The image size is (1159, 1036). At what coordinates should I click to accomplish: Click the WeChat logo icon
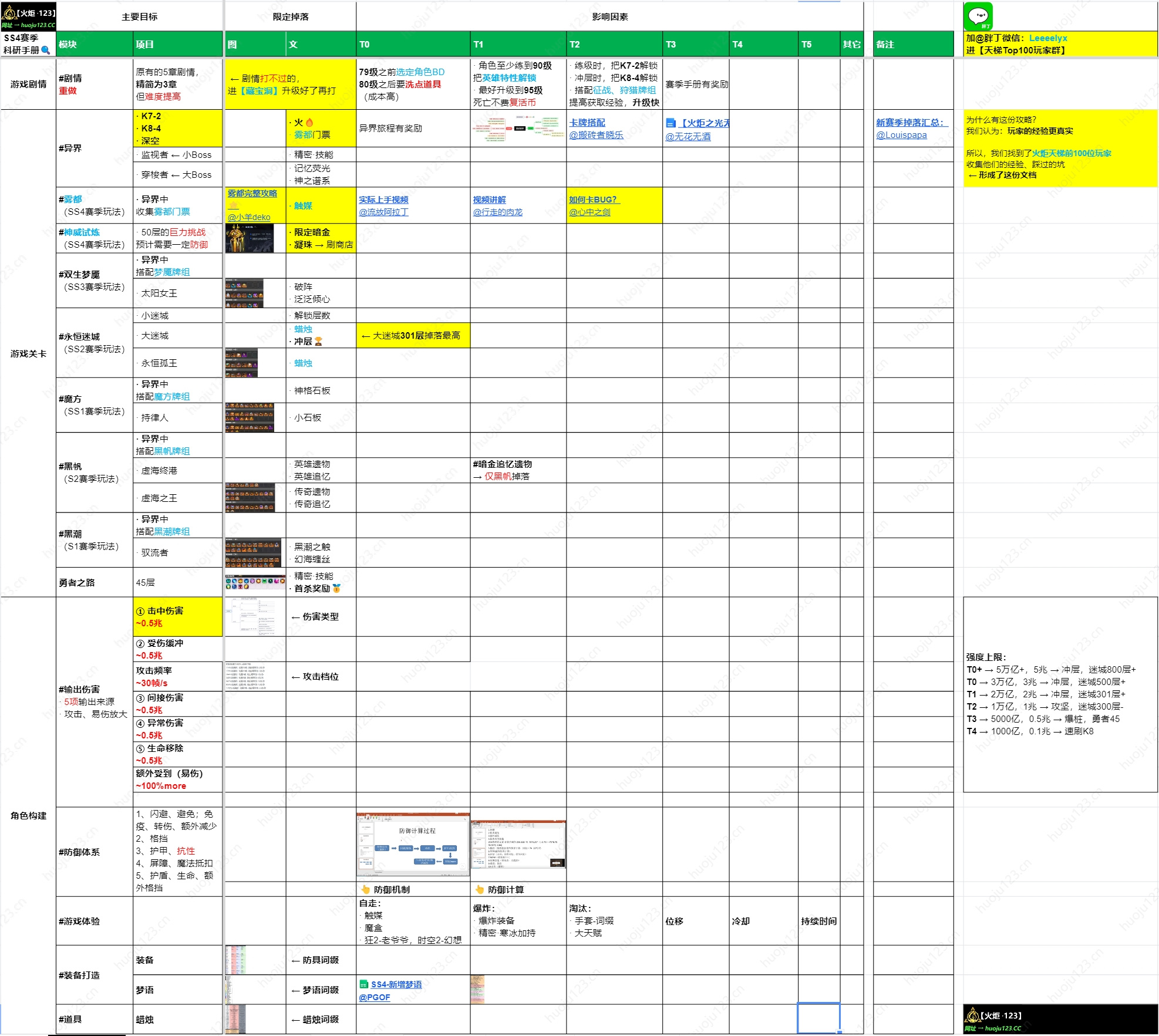(978, 16)
